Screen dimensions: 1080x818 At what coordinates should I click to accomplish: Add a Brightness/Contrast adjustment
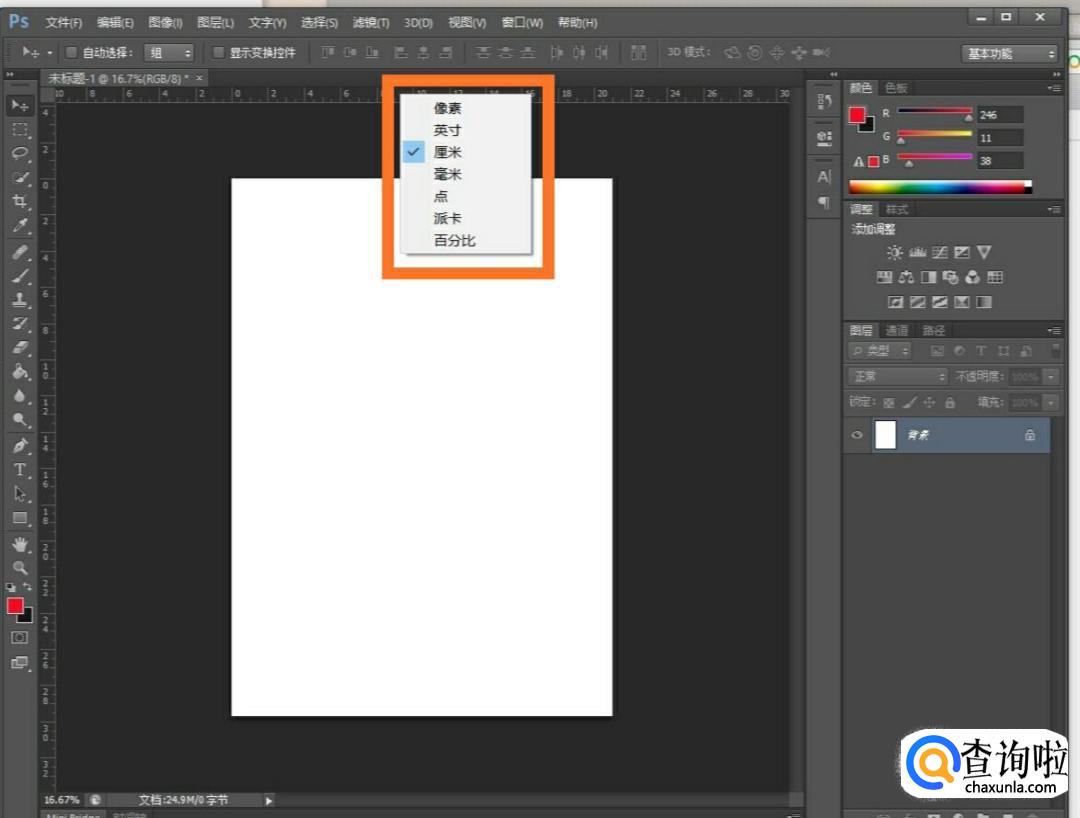pyautogui.click(x=894, y=253)
